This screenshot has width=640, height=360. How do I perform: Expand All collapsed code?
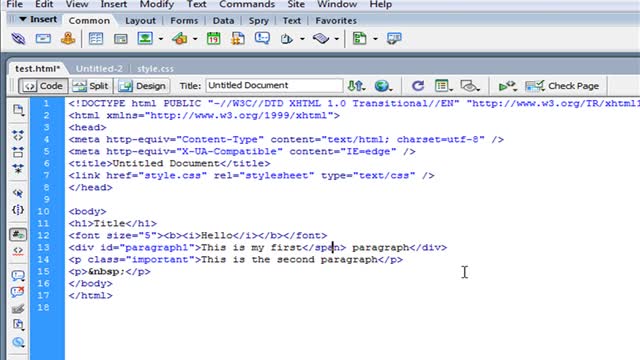(18, 169)
